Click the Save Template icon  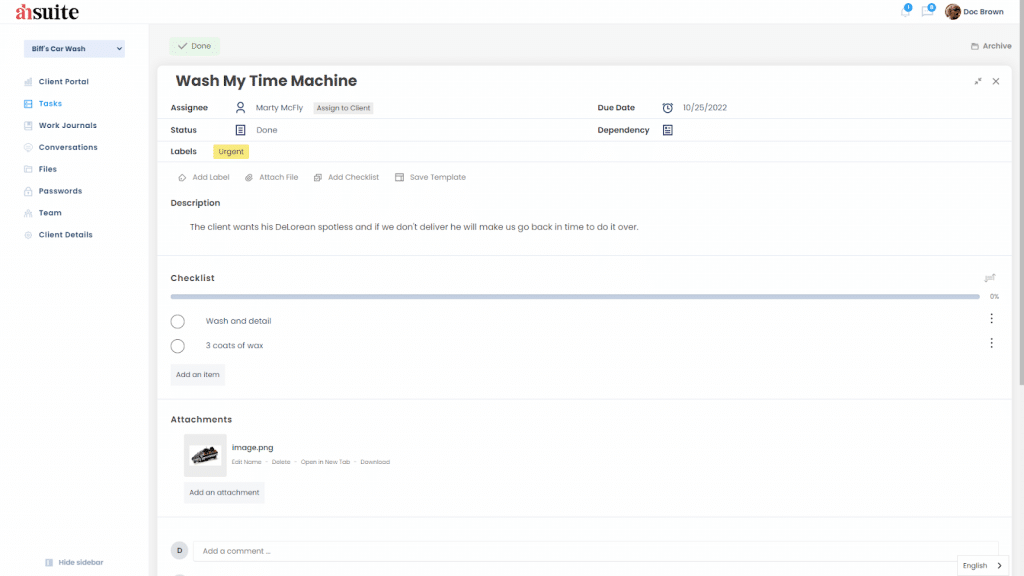(402, 177)
